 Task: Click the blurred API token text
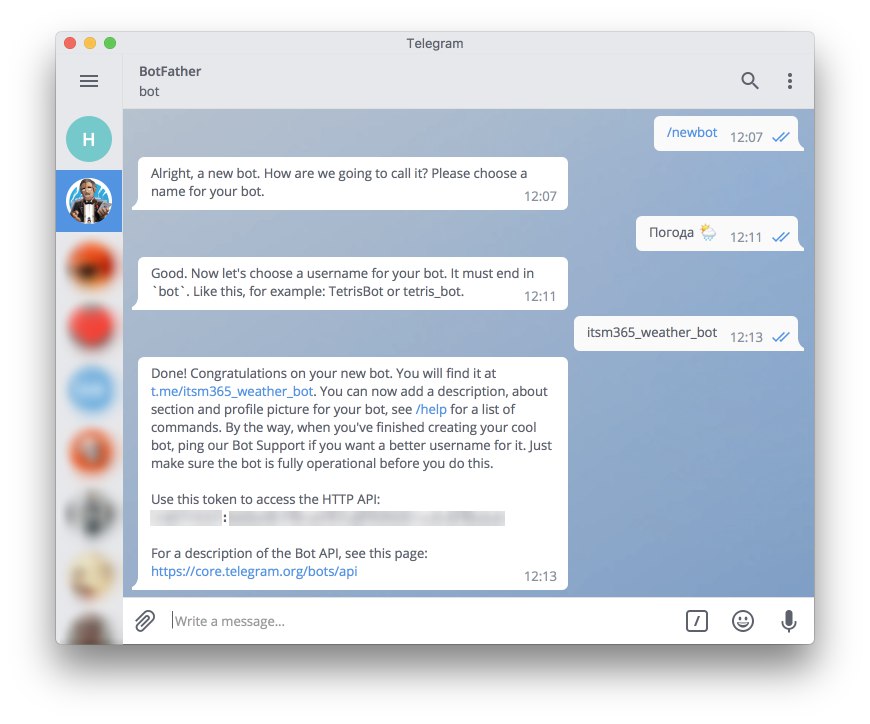click(328, 518)
